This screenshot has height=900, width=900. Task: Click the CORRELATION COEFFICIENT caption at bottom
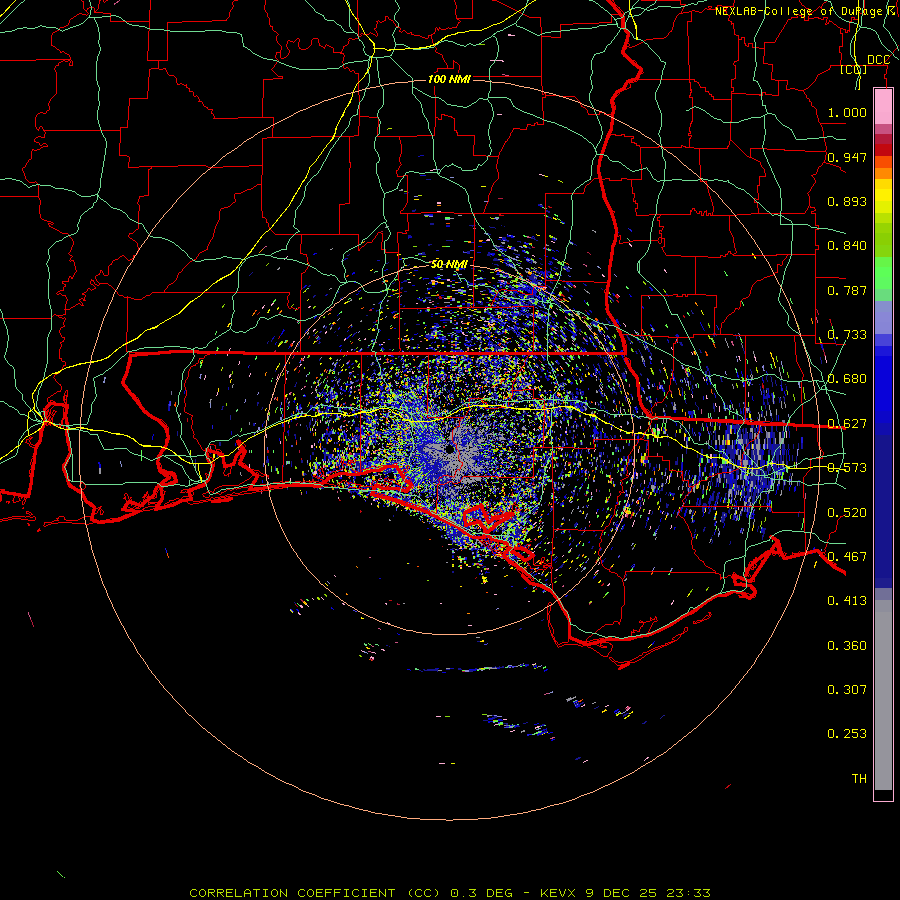450,893
